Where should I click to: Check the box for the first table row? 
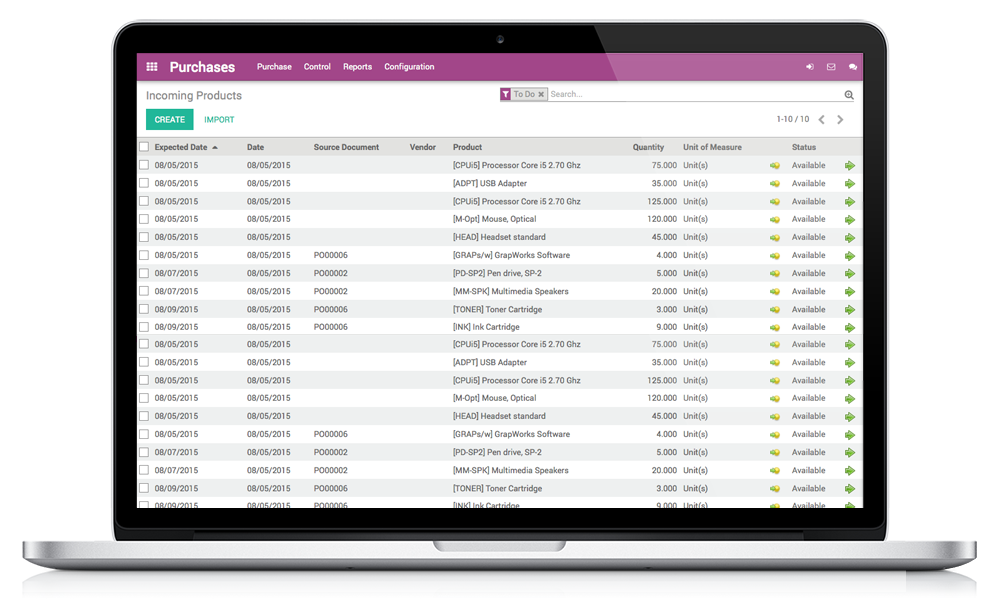[144, 165]
